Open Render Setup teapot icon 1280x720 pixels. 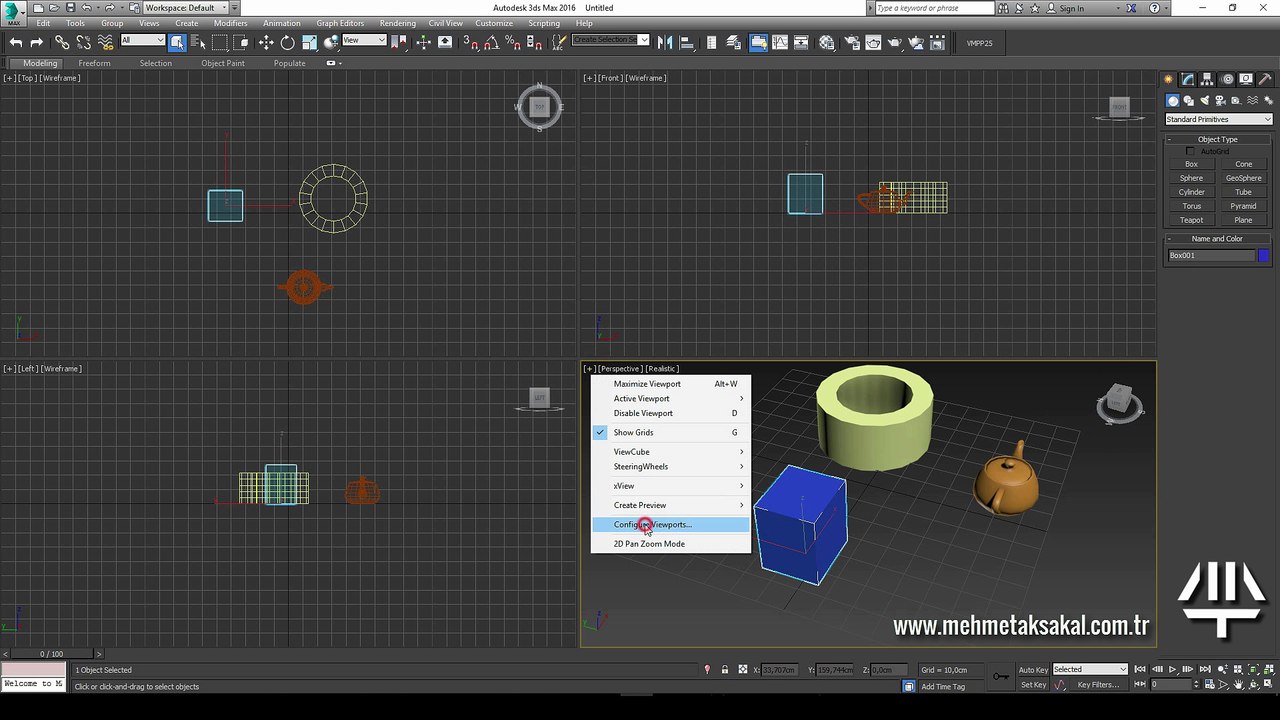[851, 42]
